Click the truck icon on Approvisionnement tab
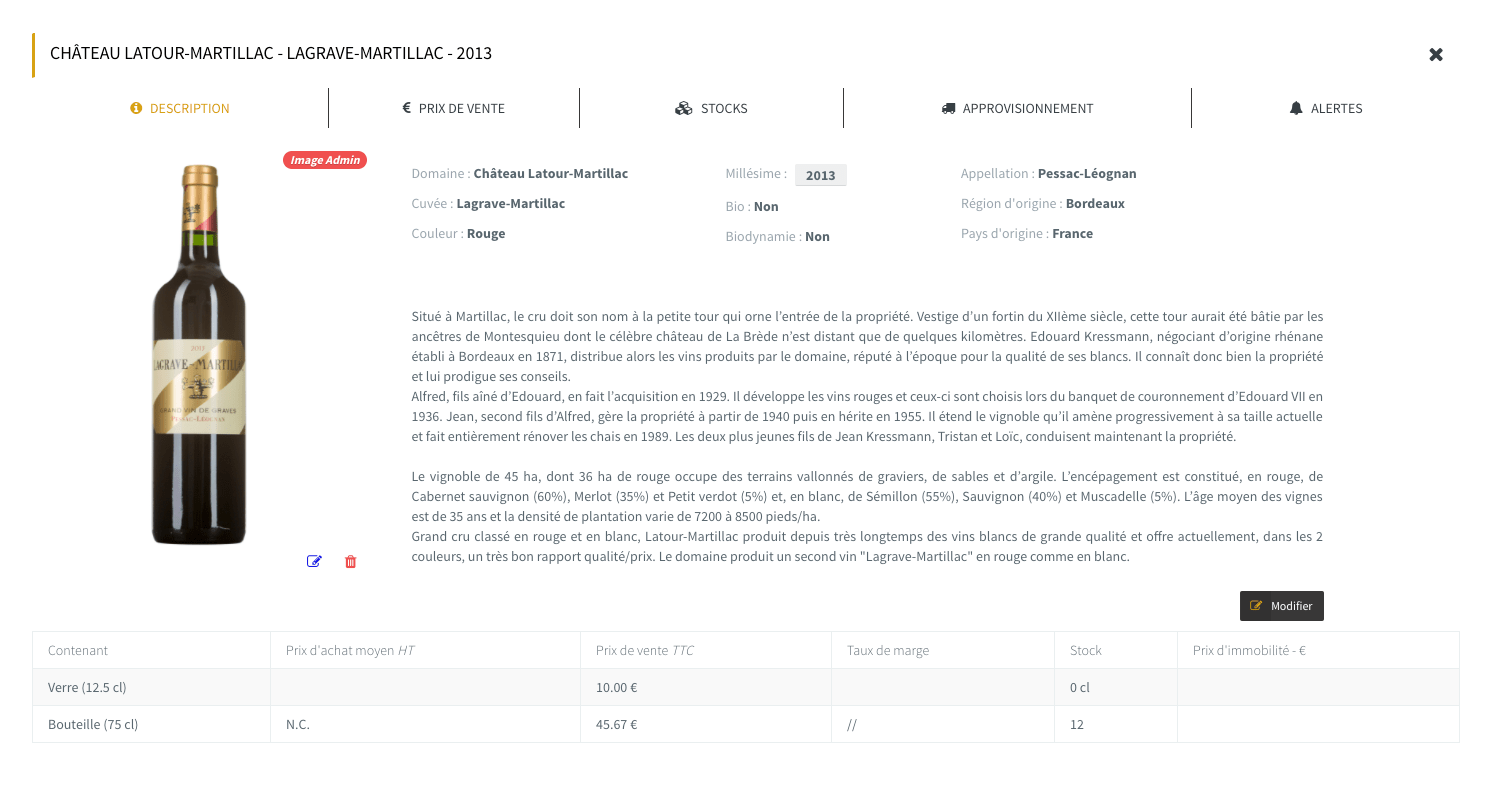The image size is (1494, 796). (x=948, y=108)
